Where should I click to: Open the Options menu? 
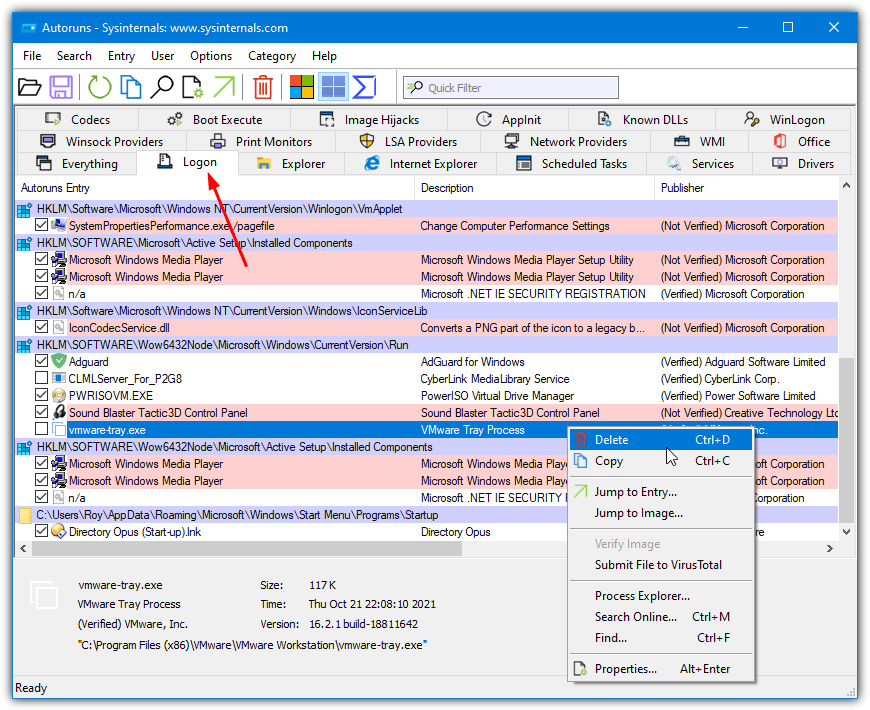(x=211, y=56)
